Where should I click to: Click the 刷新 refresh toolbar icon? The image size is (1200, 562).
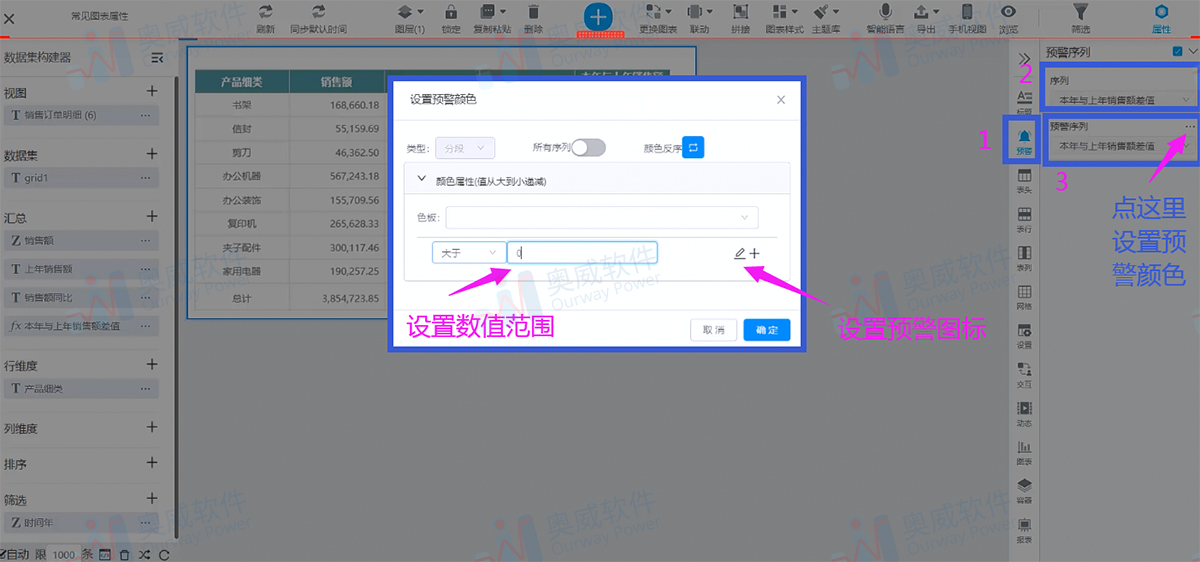(x=265, y=12)
